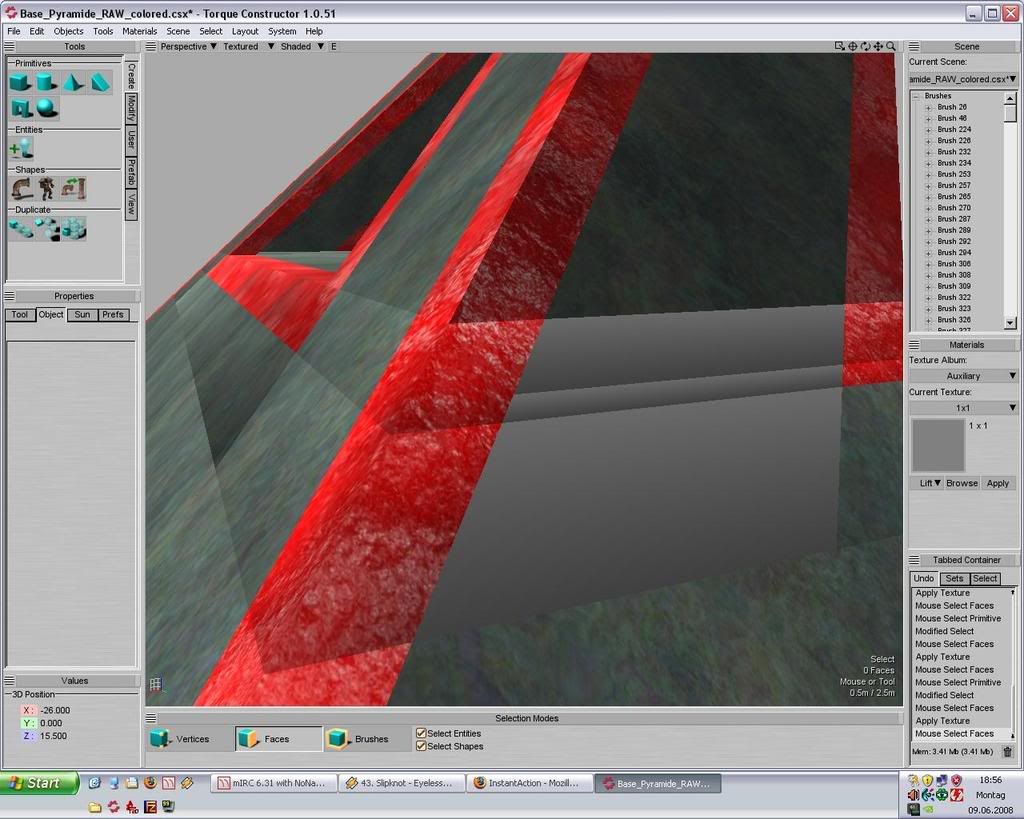Image resolution: width=1024 pixels, height=819 pixels.
Task: Open the Texture Album Auxiliary dropdown
Action: pos(964,376)
